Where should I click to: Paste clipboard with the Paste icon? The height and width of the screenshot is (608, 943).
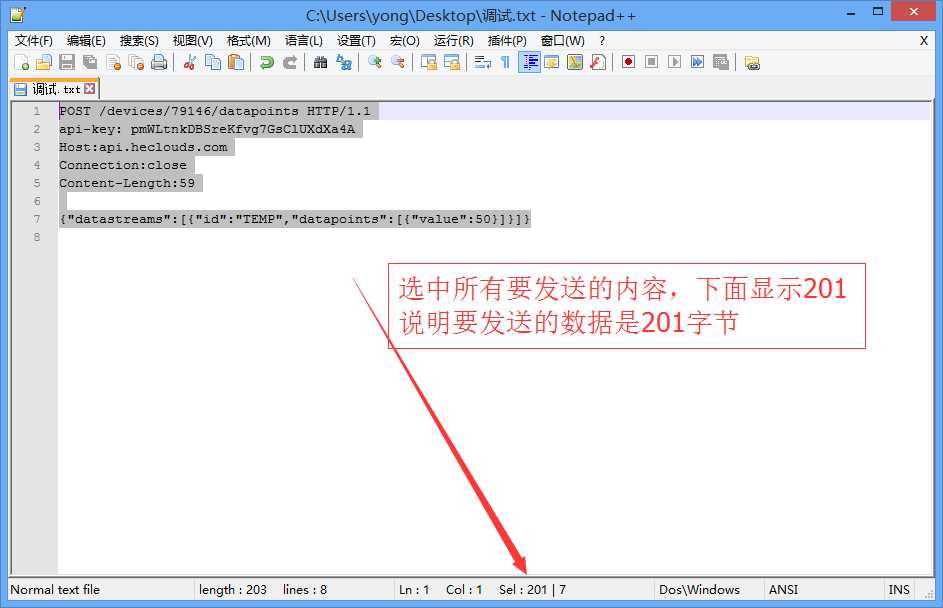(x=236, y=63)
